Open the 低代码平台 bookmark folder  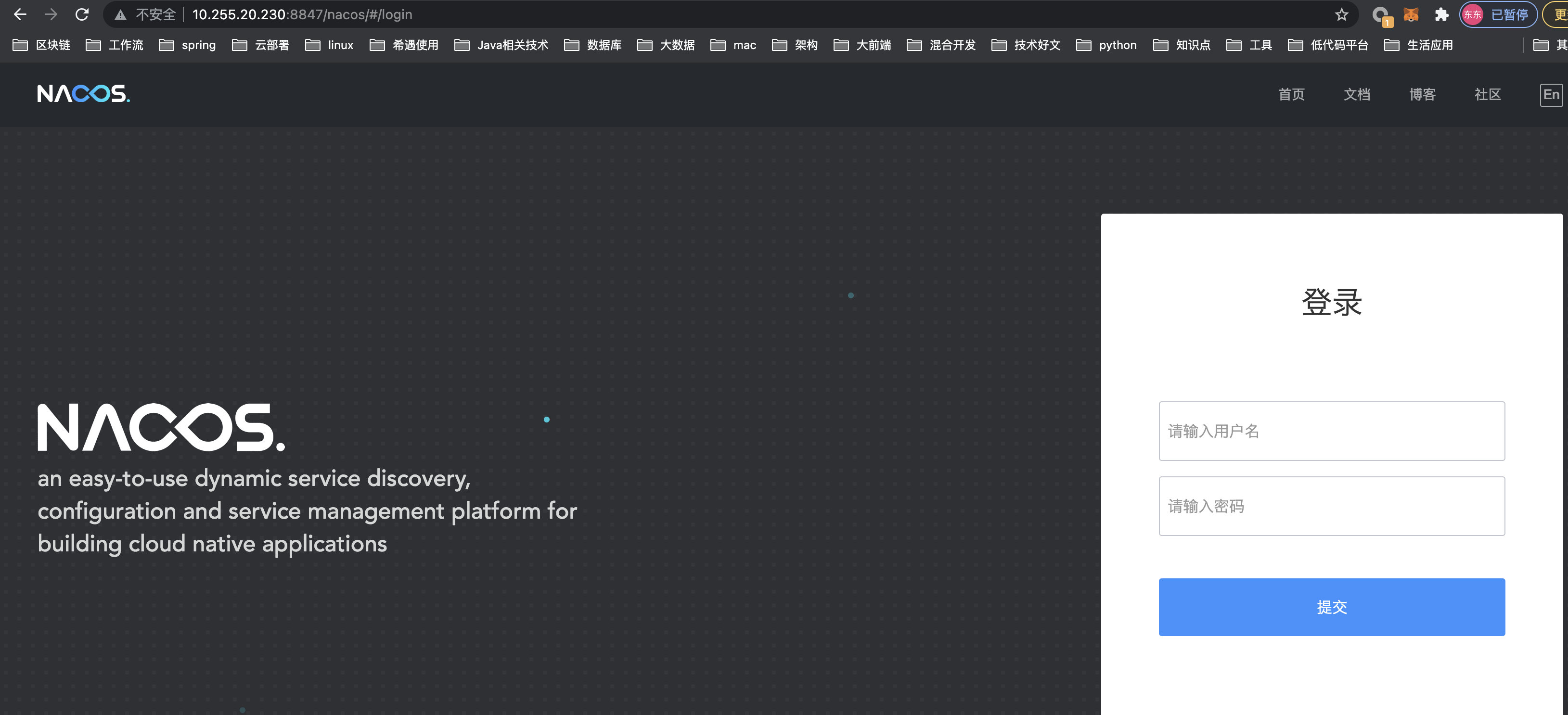click(1327, 45)
